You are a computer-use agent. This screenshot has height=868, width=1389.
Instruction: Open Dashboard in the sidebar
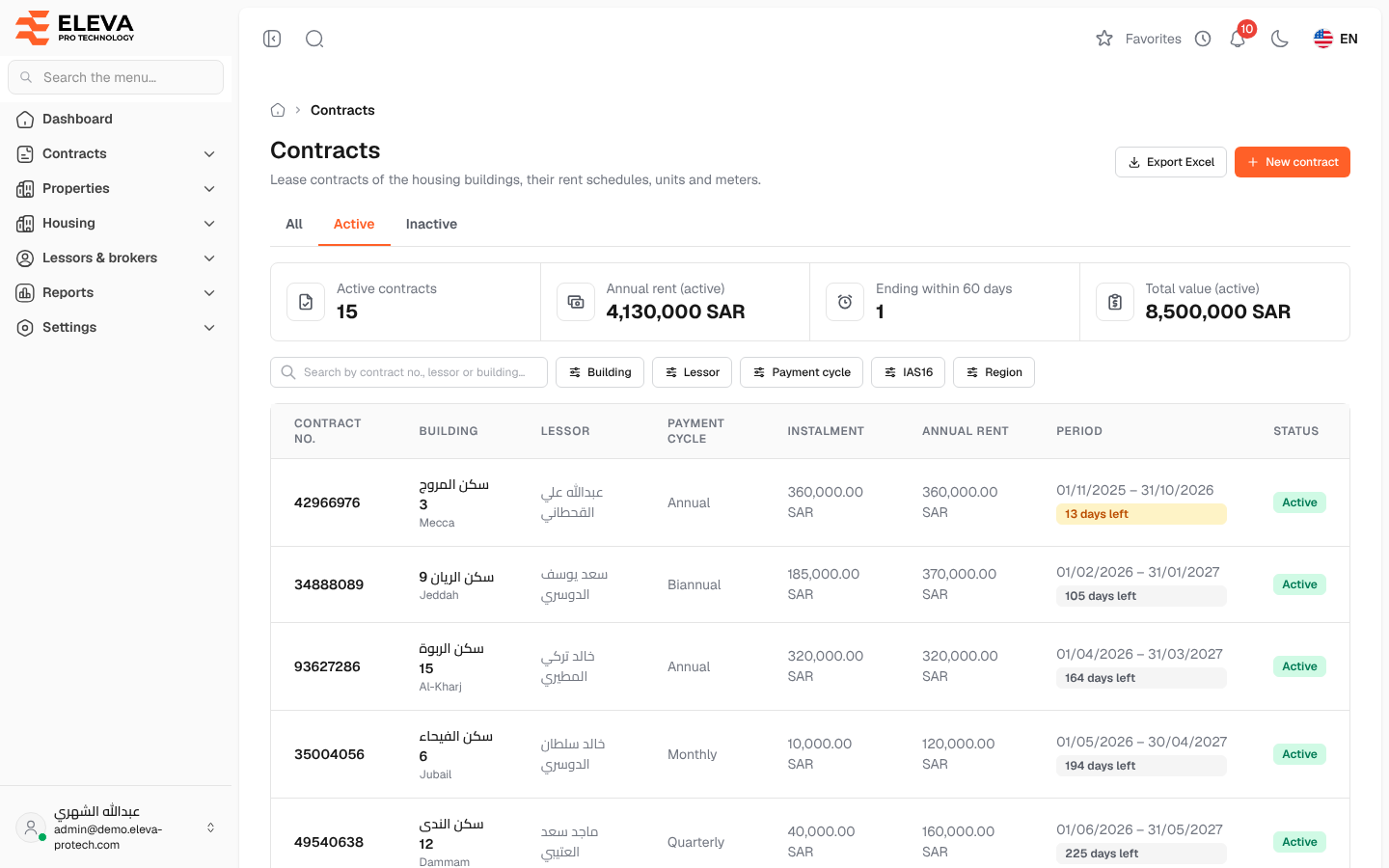coord(116,120)
